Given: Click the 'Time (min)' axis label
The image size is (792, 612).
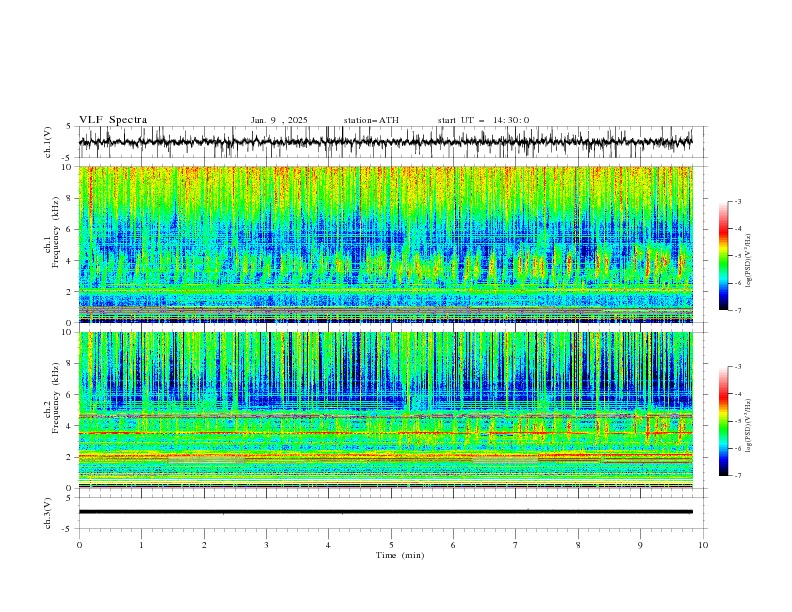Looking at the screenshot, I should point(400,555).
